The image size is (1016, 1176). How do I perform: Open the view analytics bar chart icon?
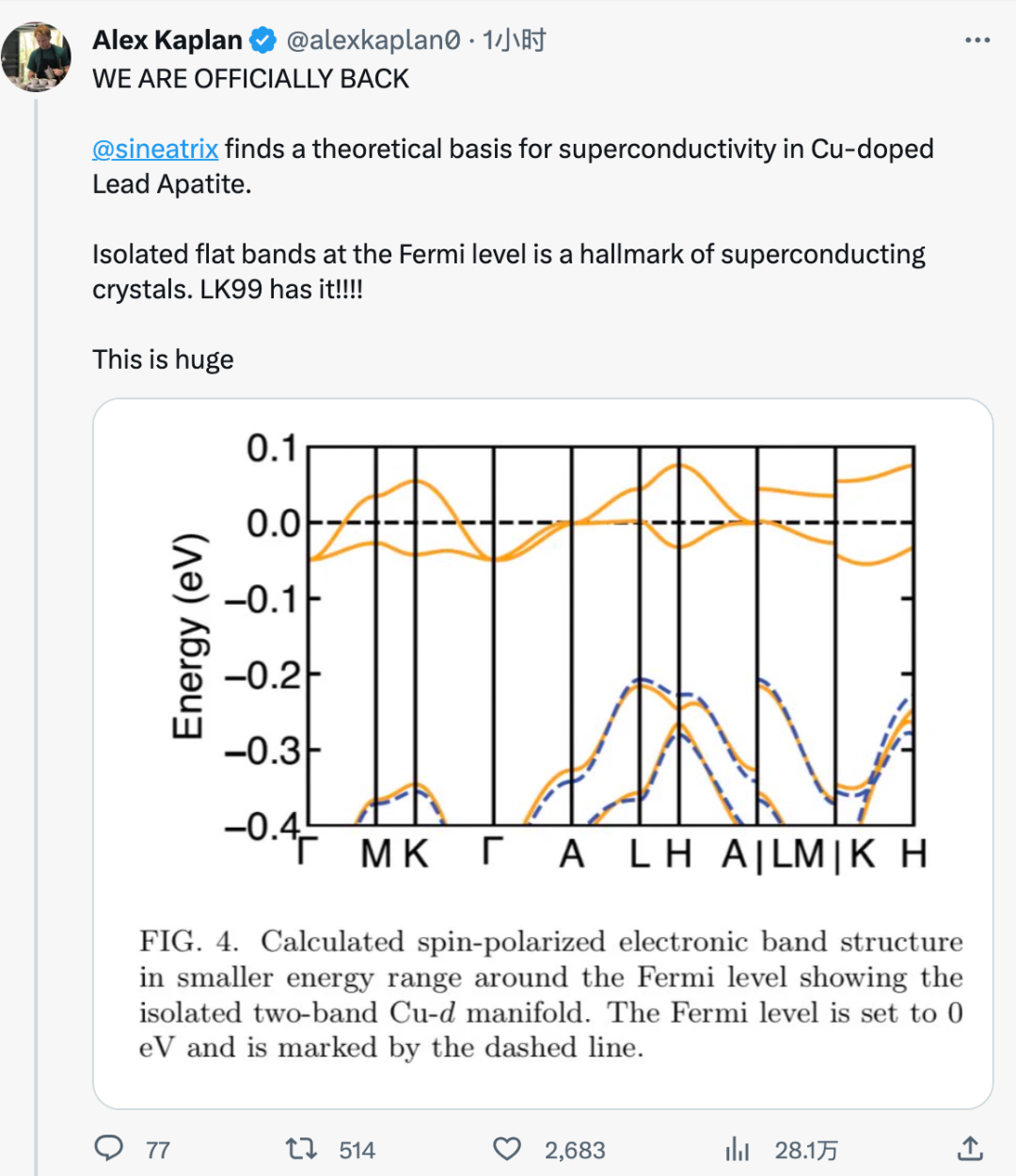738,1149
